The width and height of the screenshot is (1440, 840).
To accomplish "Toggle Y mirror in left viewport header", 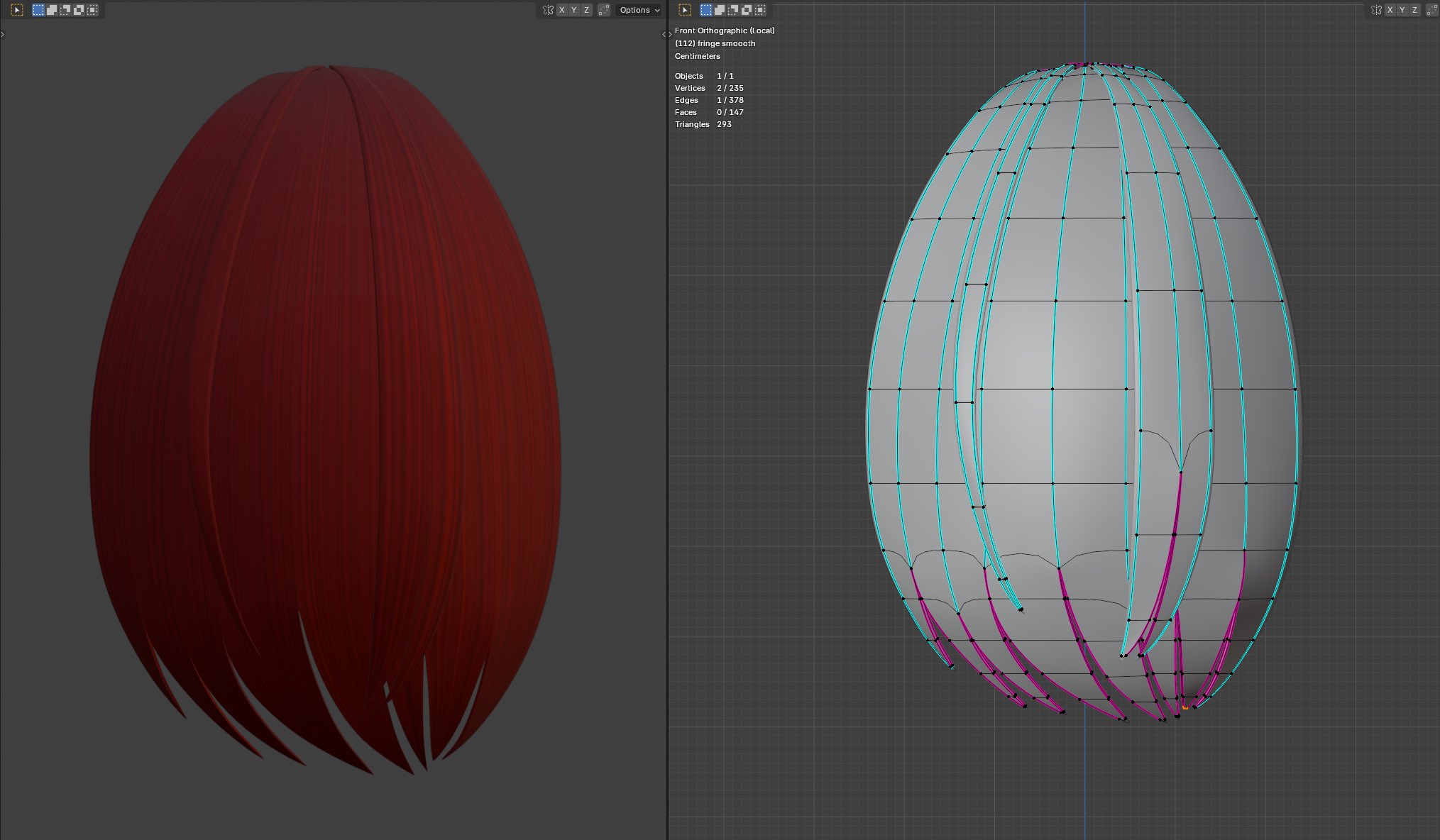I will [x=573, y=10].
